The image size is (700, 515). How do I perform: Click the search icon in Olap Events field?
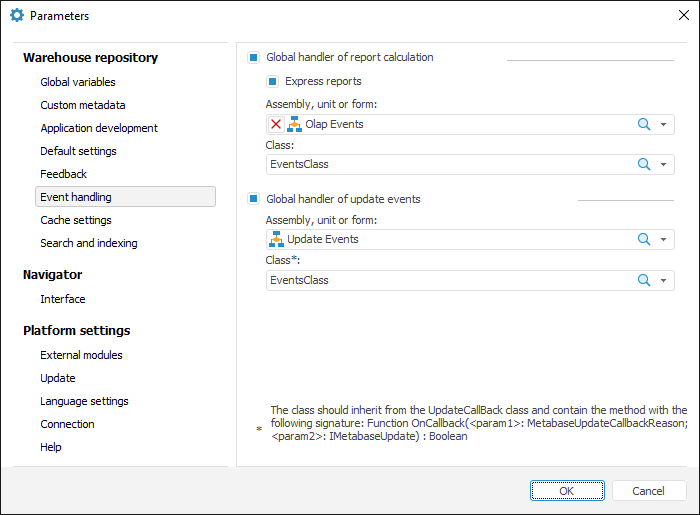[644, 124]
